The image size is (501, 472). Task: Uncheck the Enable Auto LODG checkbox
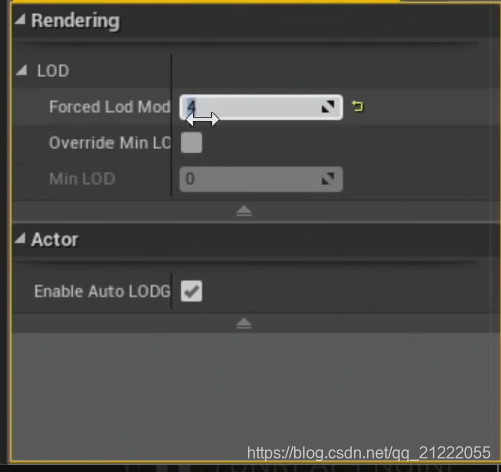(x=191, y=291)
